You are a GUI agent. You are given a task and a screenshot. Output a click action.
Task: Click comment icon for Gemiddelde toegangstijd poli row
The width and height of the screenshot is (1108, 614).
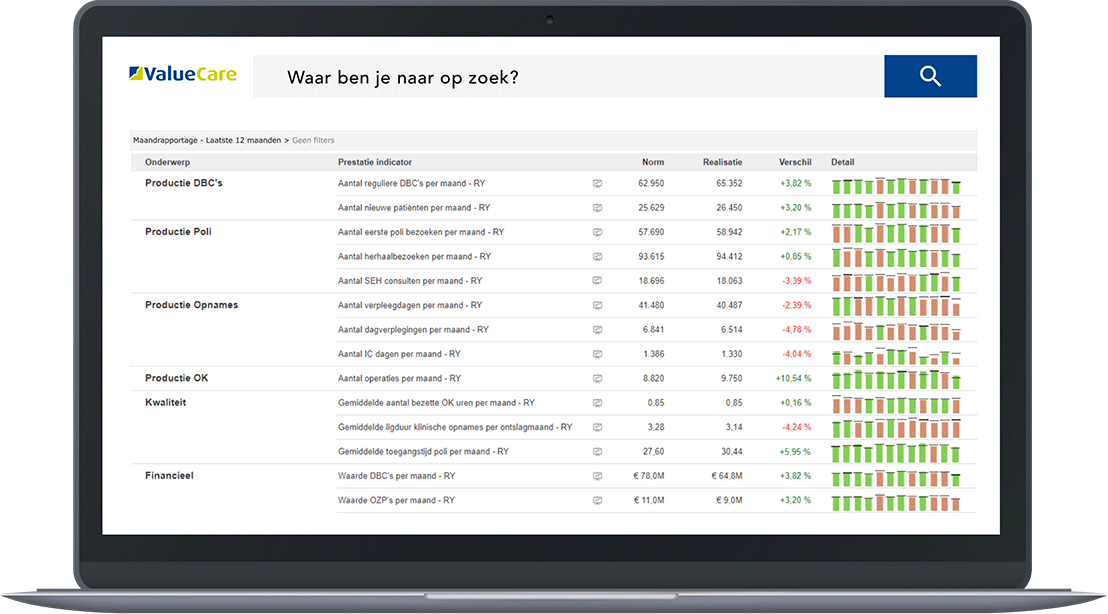(597, 452)
